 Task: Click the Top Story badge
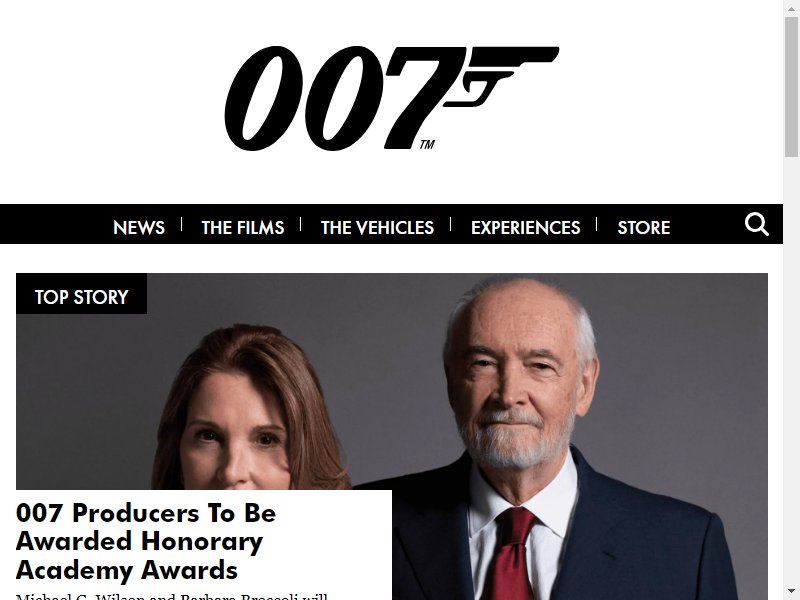pos(82,296)
